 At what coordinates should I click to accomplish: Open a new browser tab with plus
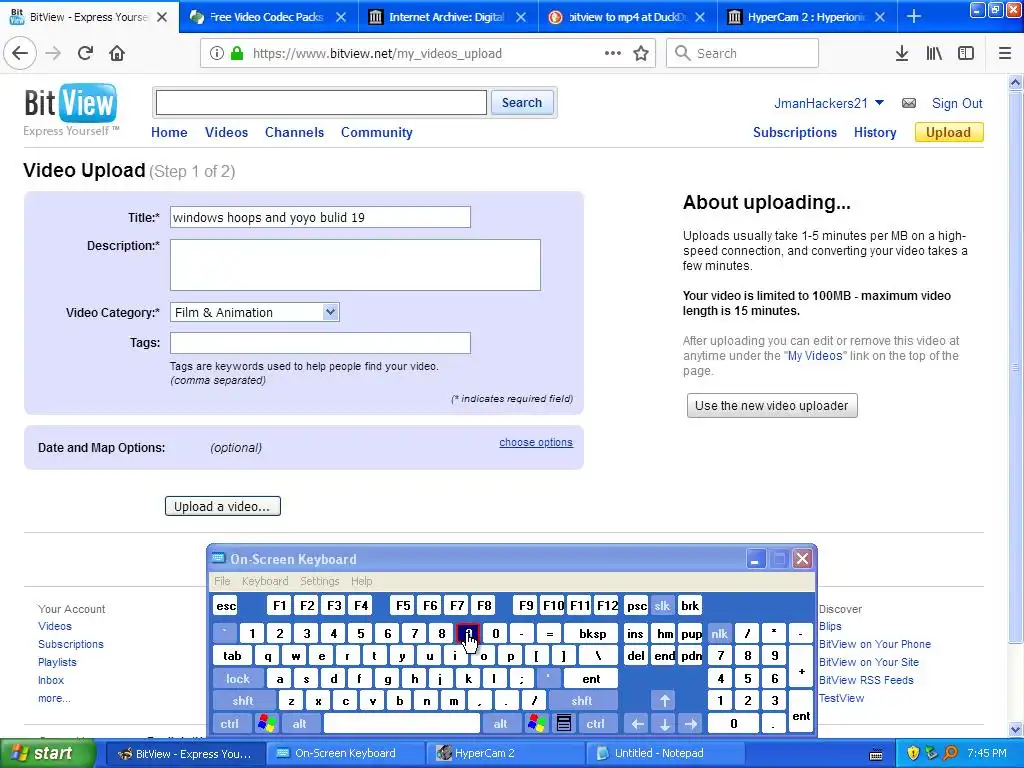tap(914, 16)
